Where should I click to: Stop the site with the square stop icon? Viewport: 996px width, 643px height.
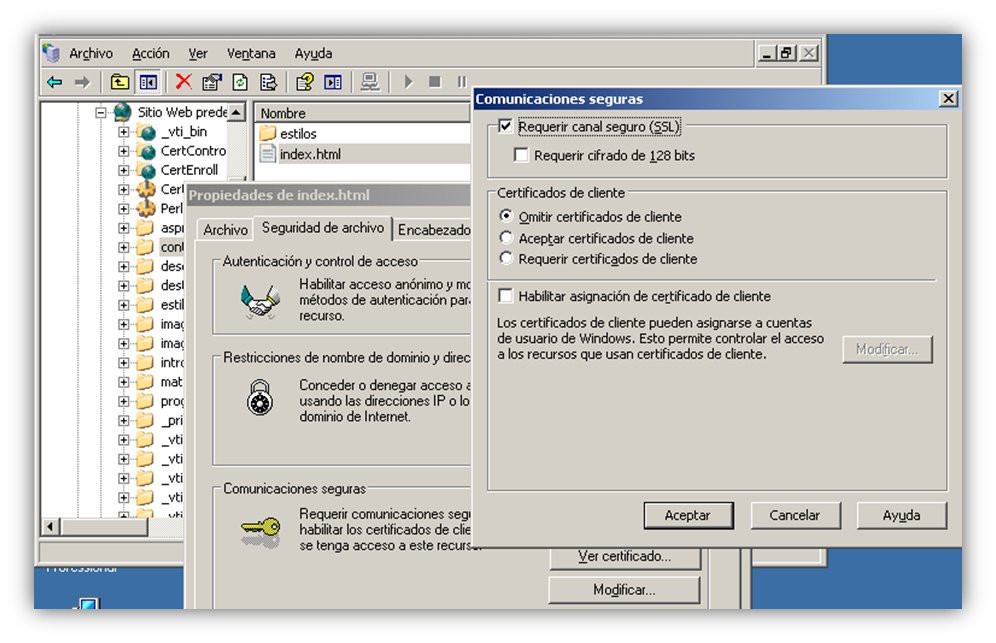click(434, 82)
